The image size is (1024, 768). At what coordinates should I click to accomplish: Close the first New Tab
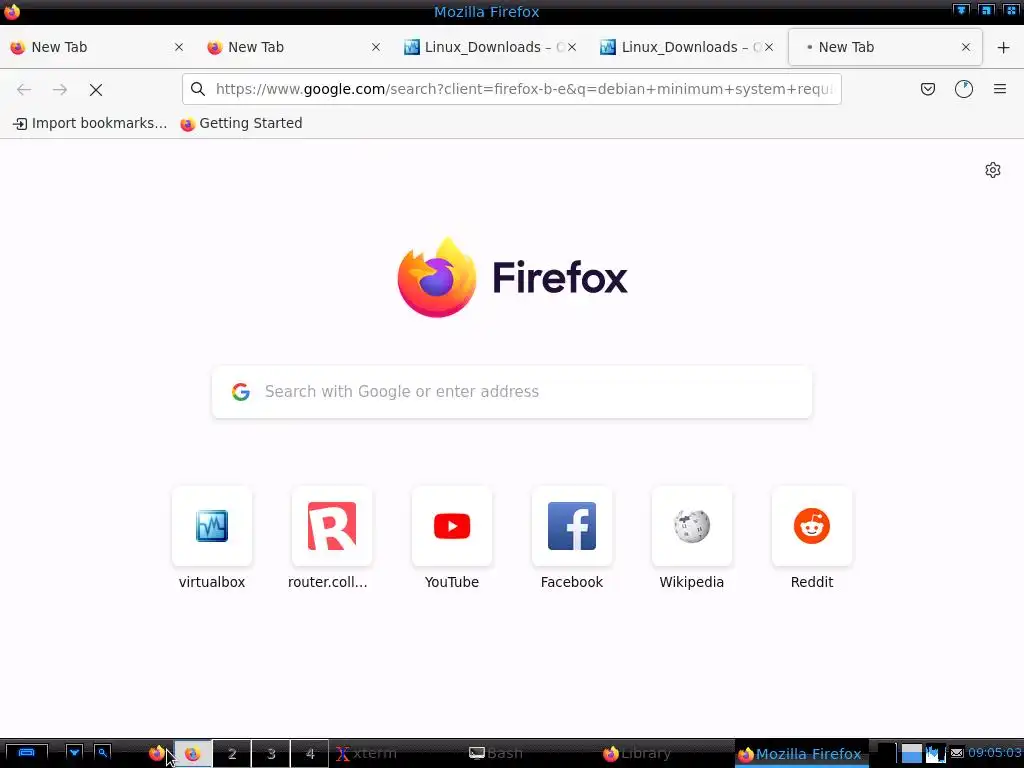pyautogui.click(x=179, y=47)
